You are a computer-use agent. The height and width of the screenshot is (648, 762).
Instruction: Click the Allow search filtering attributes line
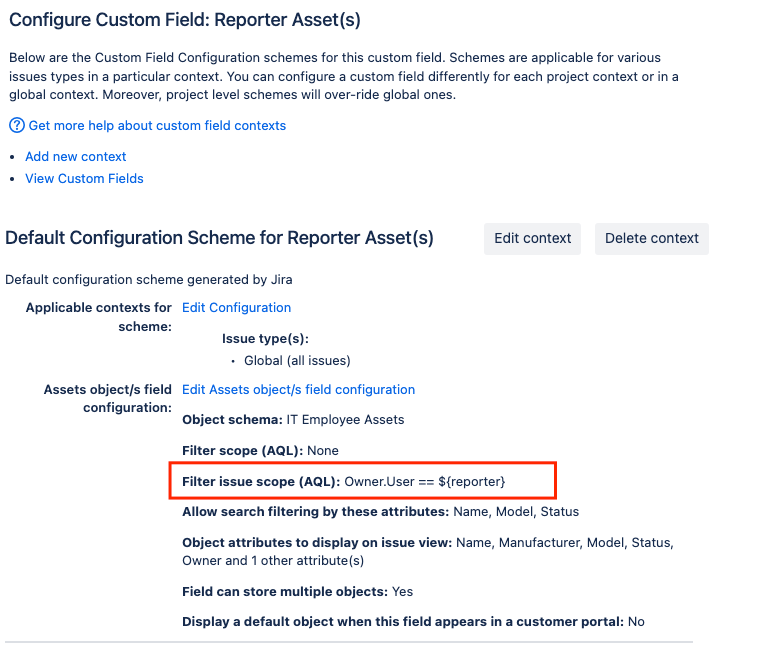381,512
